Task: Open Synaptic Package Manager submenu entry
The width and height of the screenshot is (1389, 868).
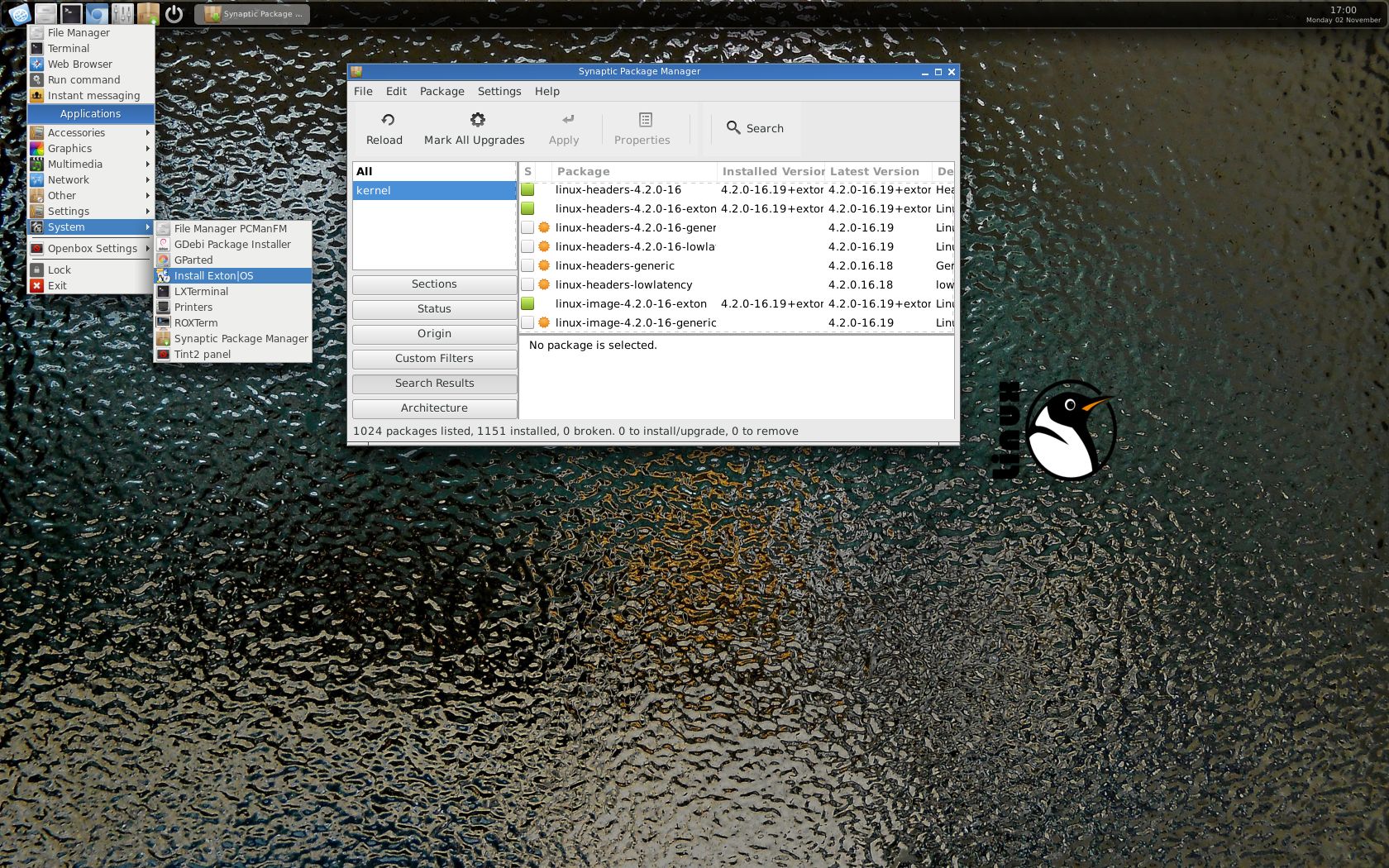Action: pyautogui.click(x=233, y=339)
